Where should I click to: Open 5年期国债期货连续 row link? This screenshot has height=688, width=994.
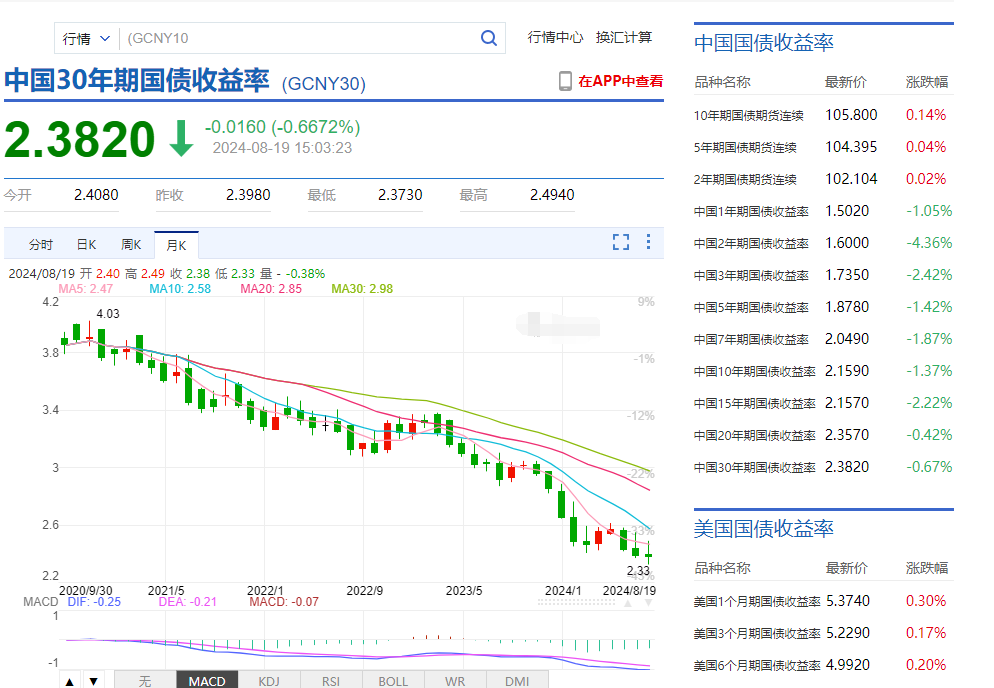tap(746, 148)
